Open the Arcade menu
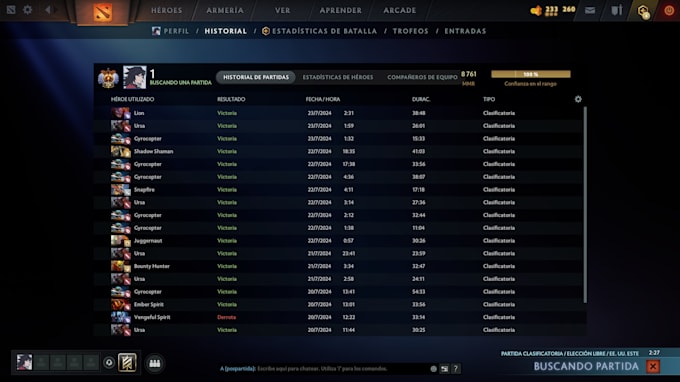 pyautogui.click(x=399, y=10)
